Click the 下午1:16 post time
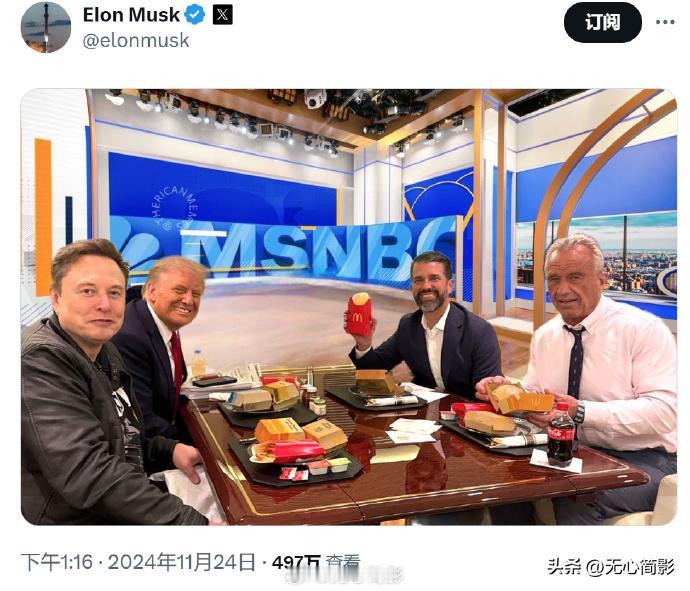690x591 pixels. [x=57, y=562]
